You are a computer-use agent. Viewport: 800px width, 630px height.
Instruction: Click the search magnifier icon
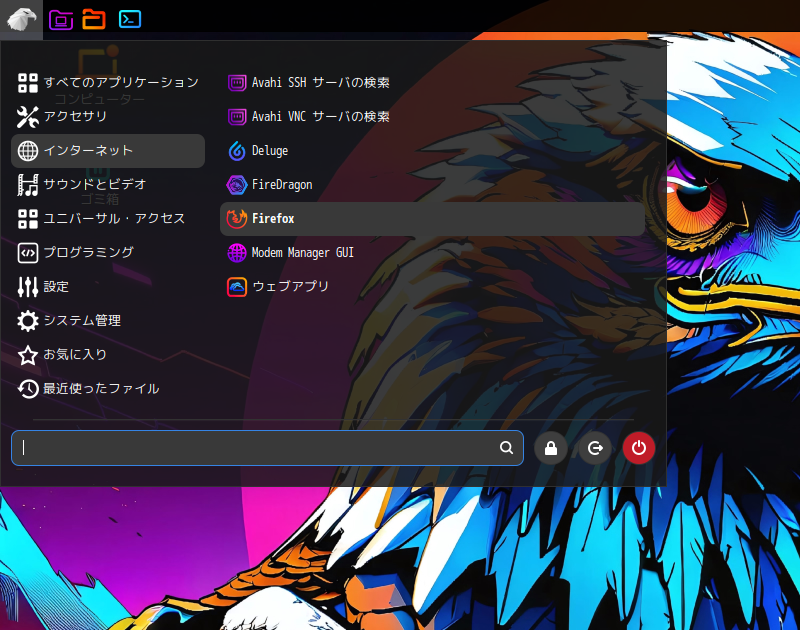tap(506, 448)
